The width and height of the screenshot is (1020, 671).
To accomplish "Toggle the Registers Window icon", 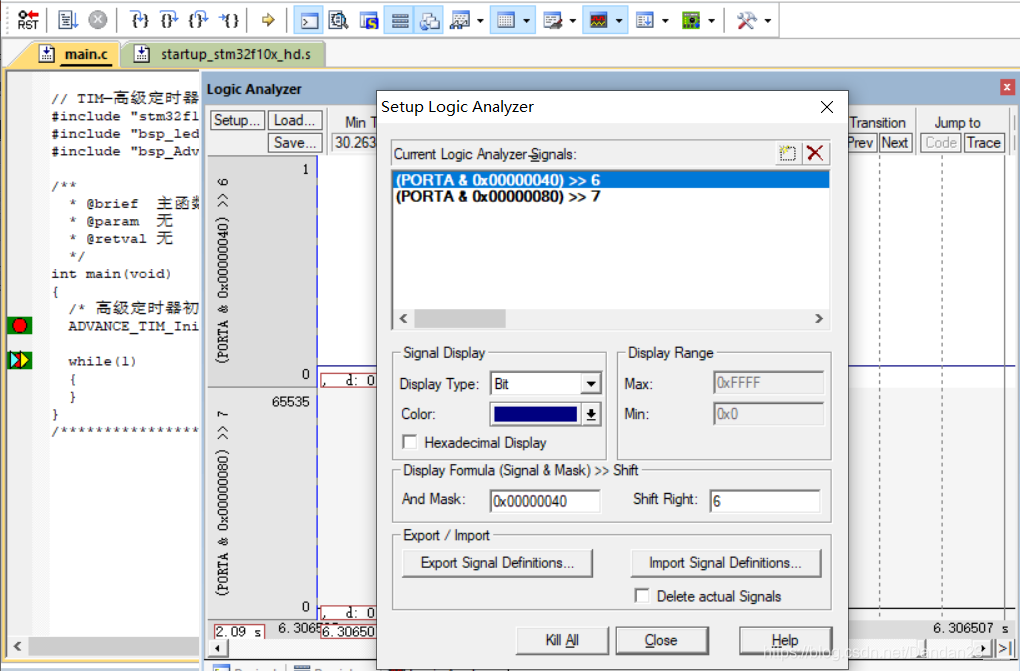I will [399, 21].
